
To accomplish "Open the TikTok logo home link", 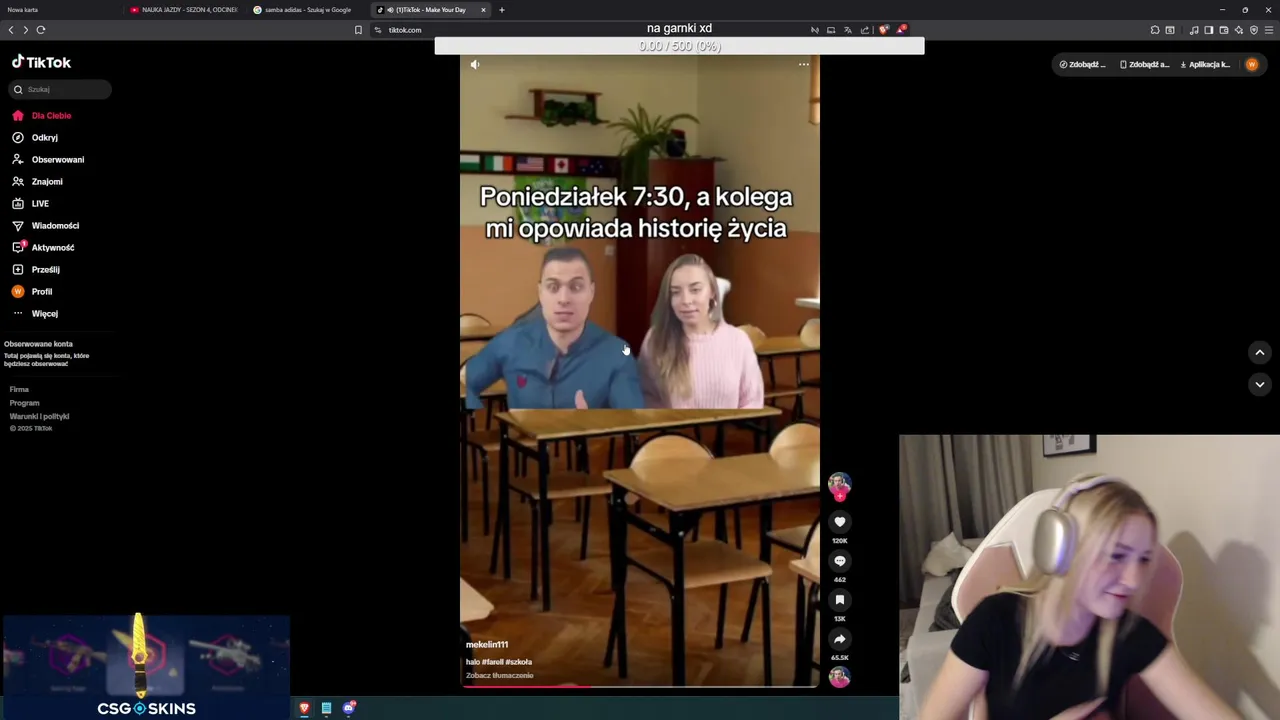I will 41,62.
